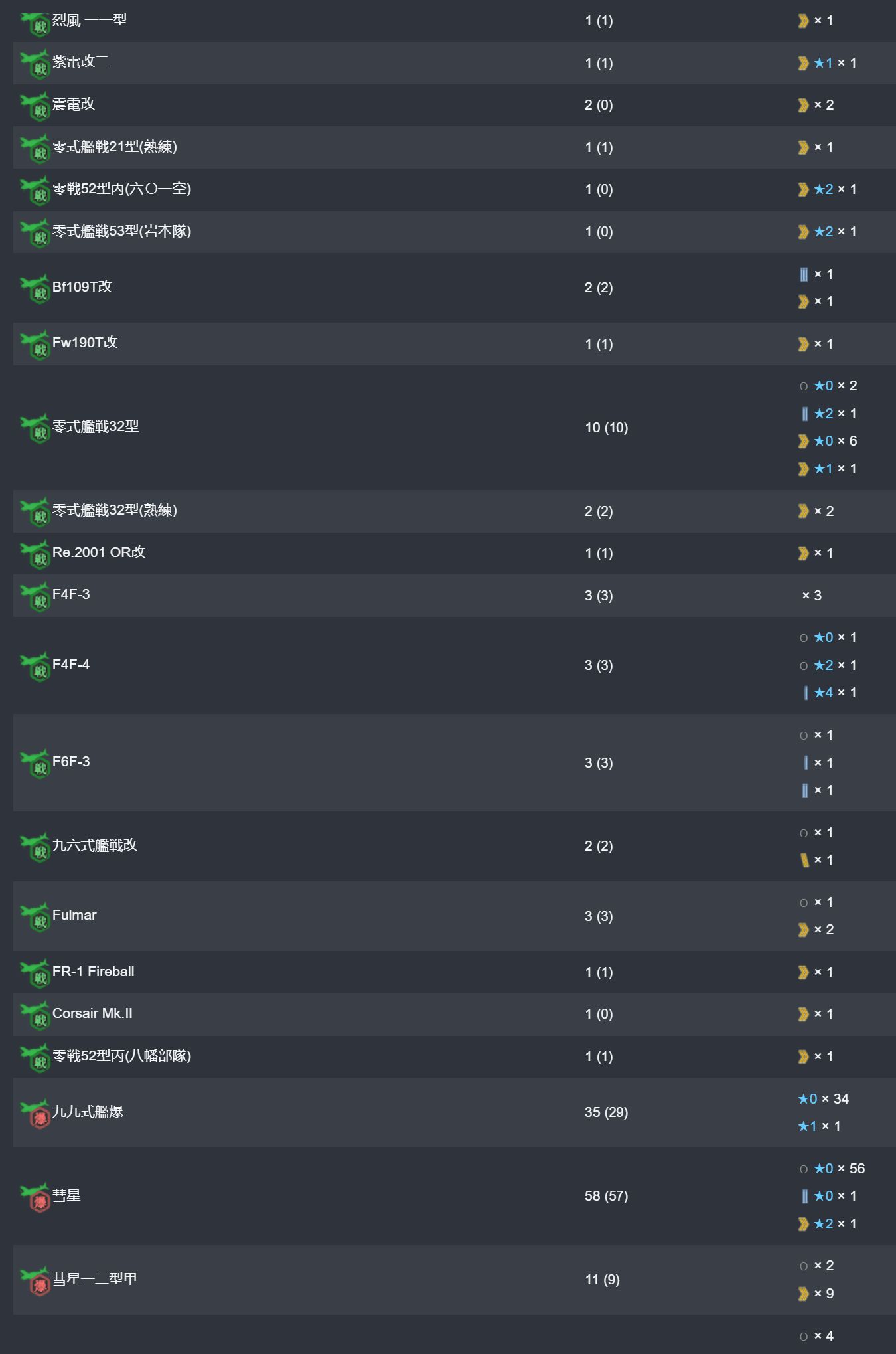
Task: Click the ★0 × 34 entry for 九九式艦爆
Action: 823,1099
